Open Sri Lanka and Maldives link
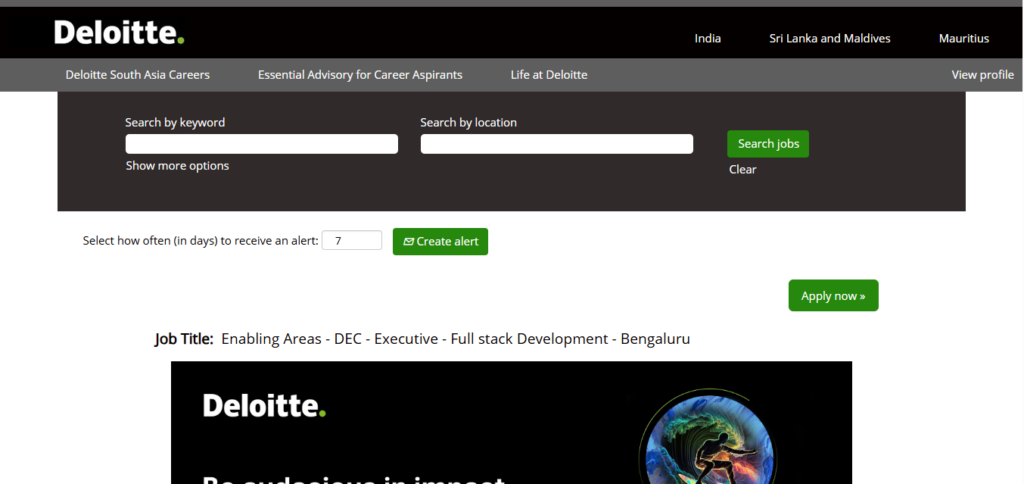1024x484 pixels. (829, 39)
